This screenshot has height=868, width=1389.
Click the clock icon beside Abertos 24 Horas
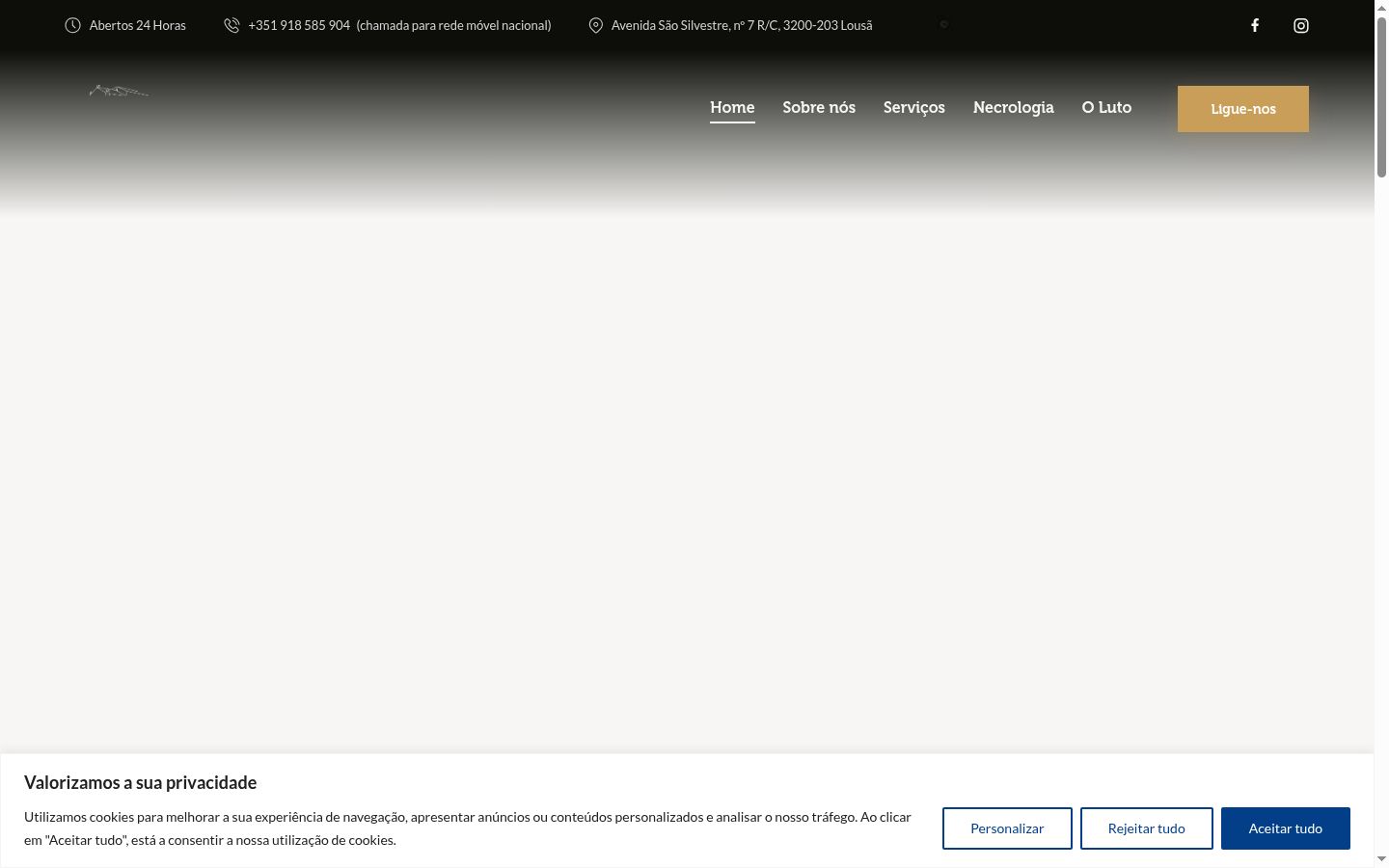(72, 25)
